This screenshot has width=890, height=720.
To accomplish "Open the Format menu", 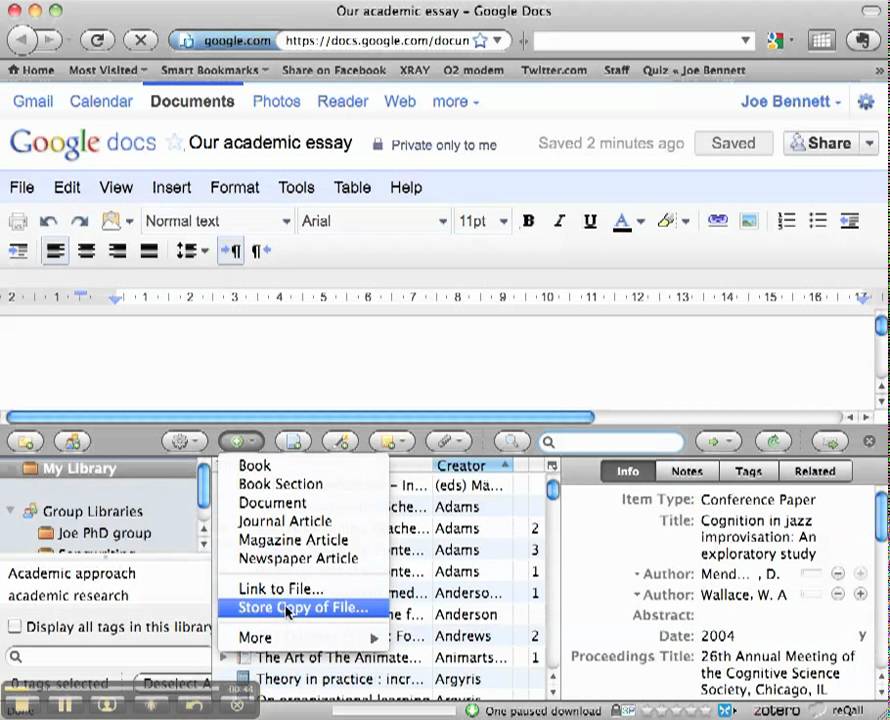I will pos(234,187).
